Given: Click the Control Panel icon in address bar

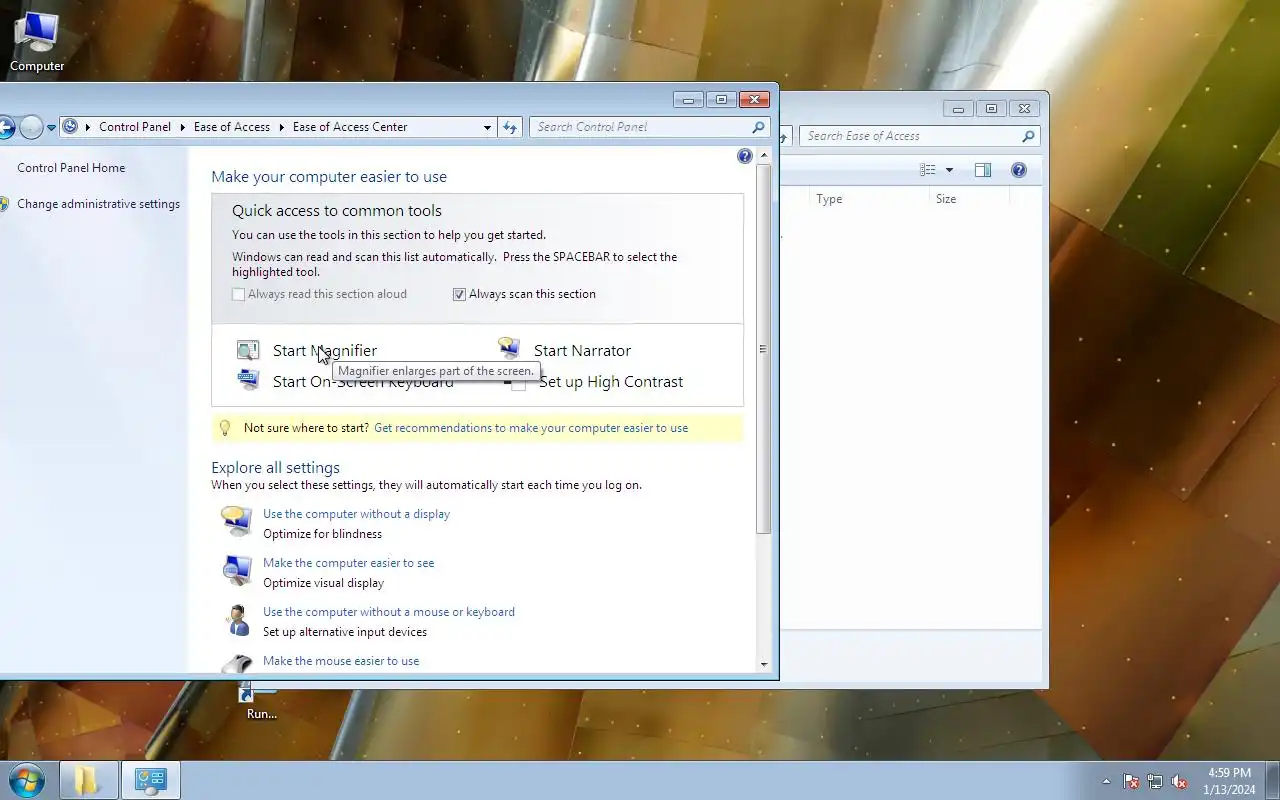Looking at the screenshot, I should coord(70,127).
